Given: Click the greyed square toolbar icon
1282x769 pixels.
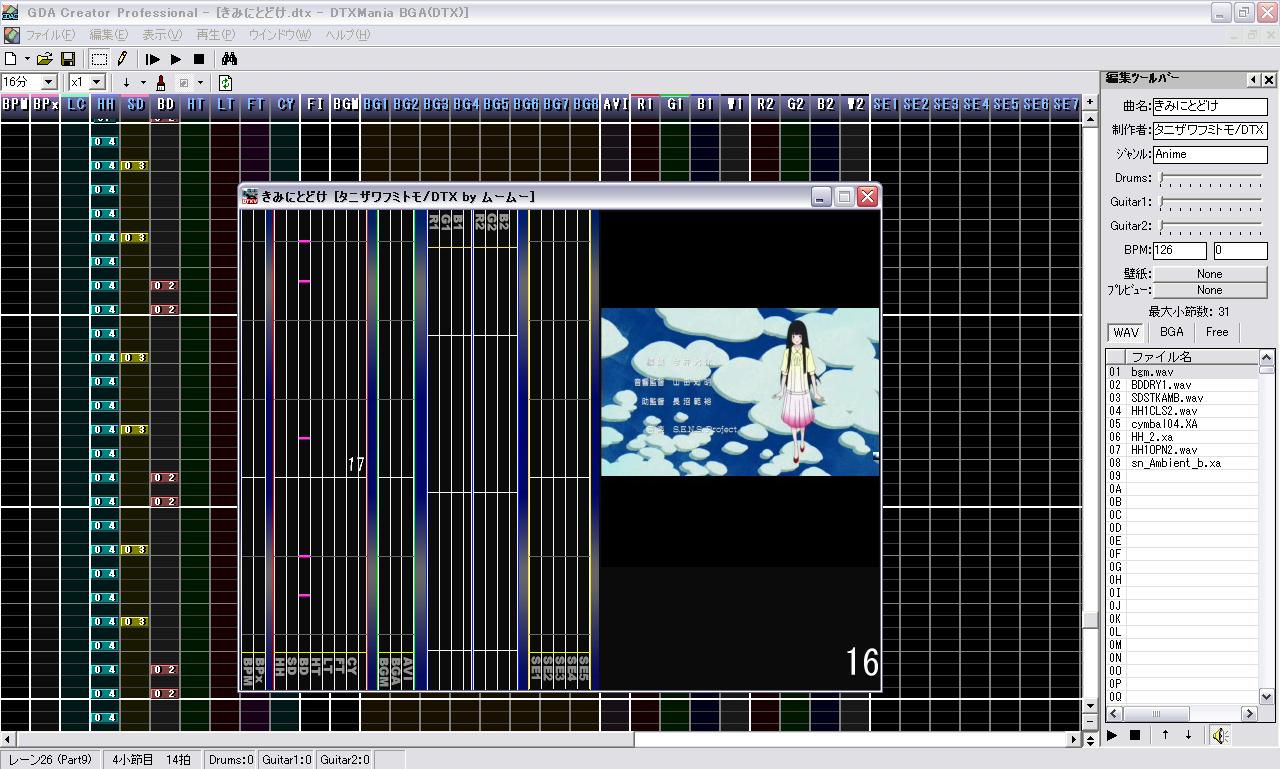Looking at the screenshot, I should coord(183,82).
